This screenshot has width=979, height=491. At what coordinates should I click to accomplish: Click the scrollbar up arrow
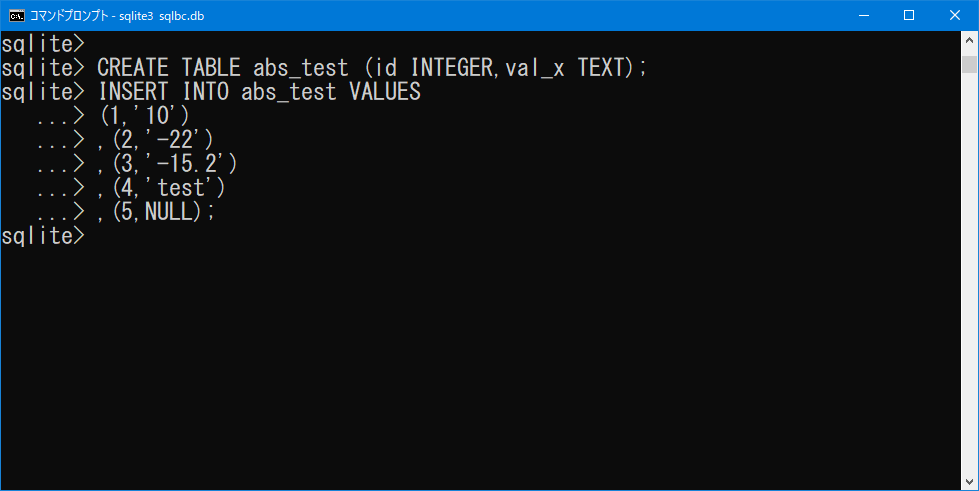(x=969, y=40)
